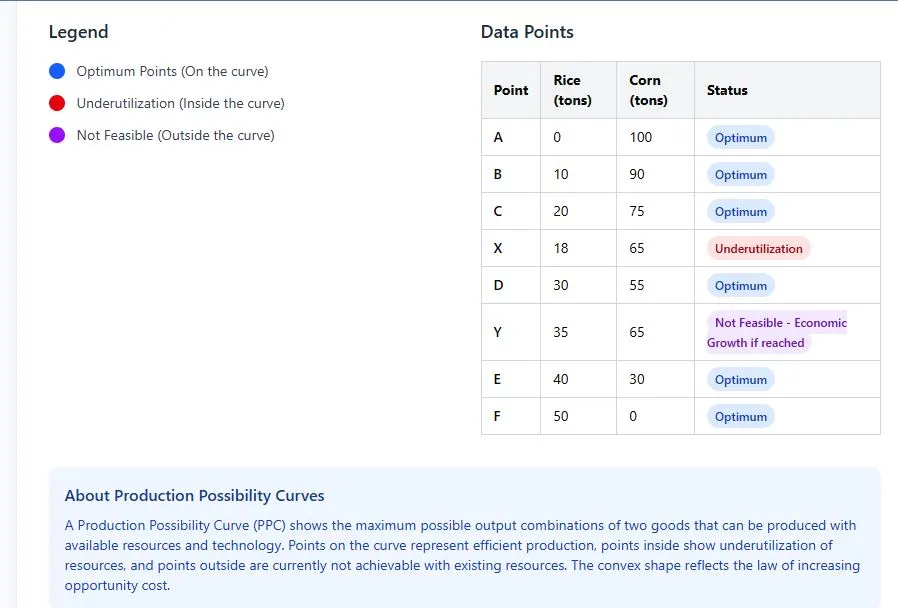Click the purple Not Feasible legend dot
The width and height of the screenshot is (898, 608).
(57, 135)
